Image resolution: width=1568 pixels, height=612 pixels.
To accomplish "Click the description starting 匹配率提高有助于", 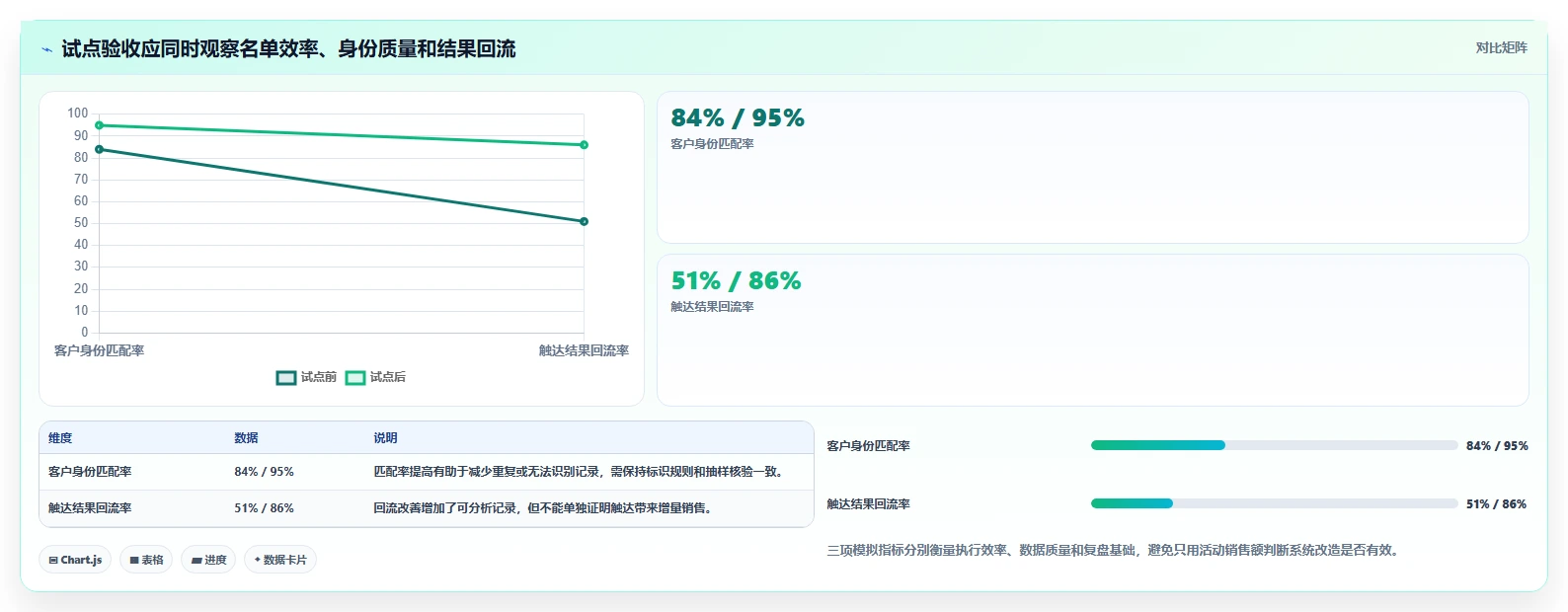I will (x=581, y=472).
